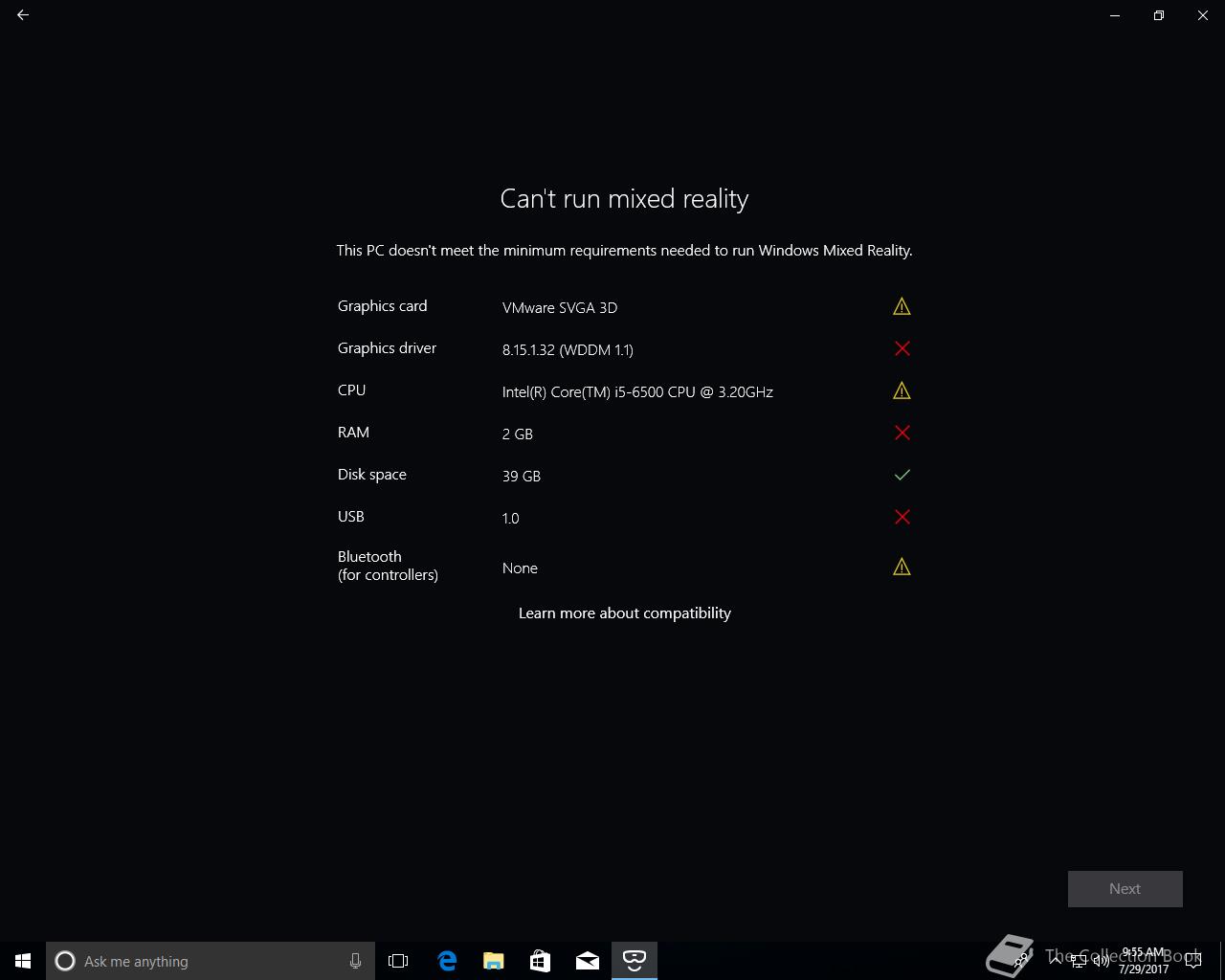The image size is (1225, 980).
Task: Click the Disk space label
Action: coord(371,475)
